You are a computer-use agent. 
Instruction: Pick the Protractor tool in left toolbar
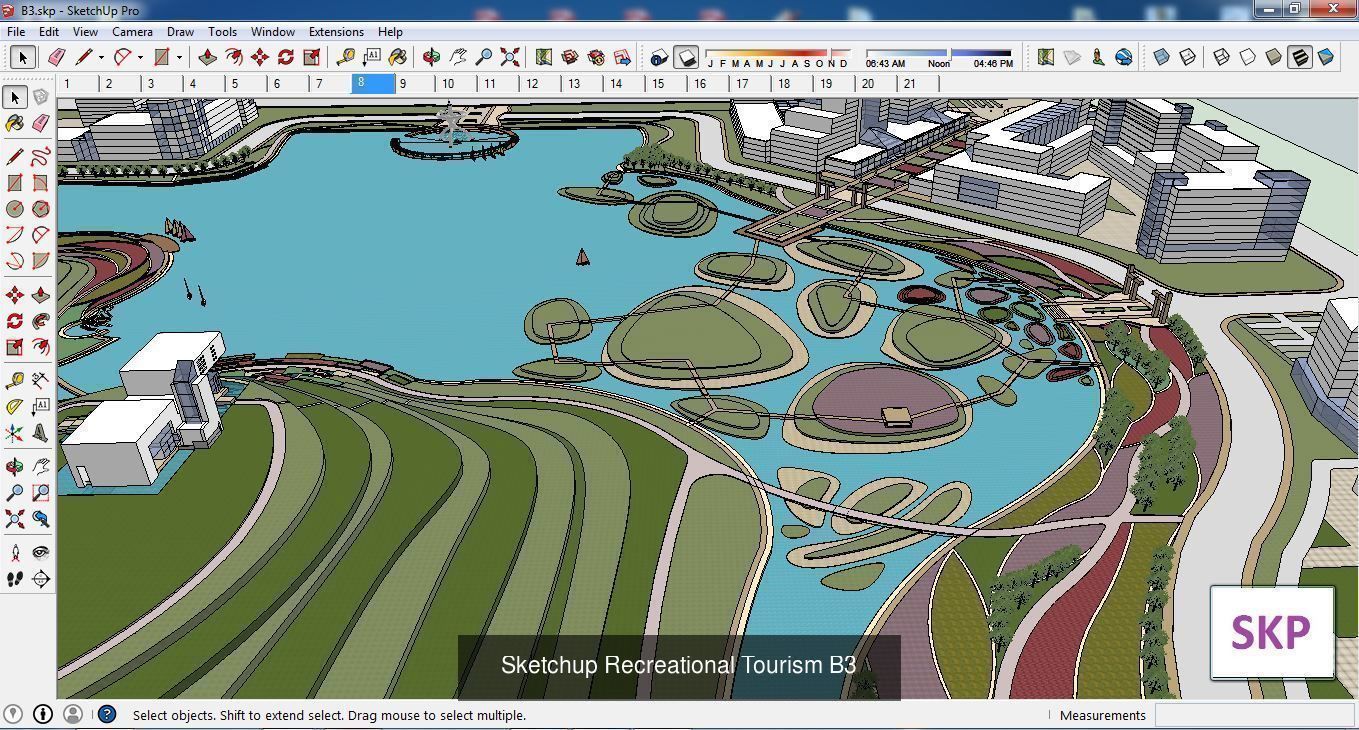point(15,406)
